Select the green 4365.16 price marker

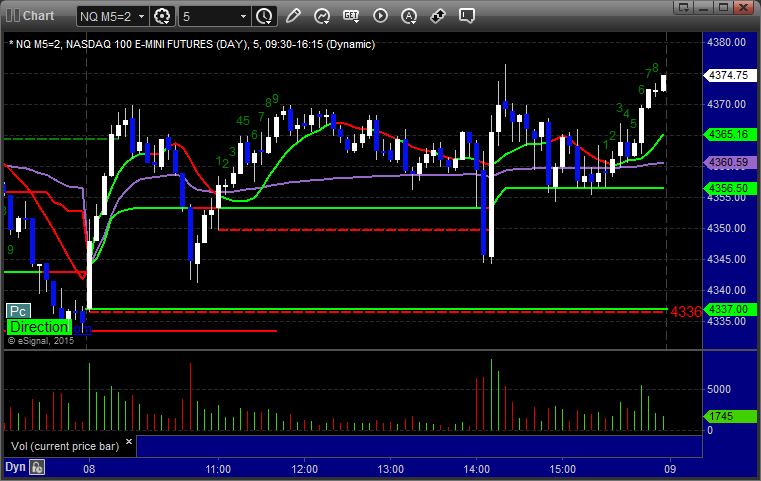729,134
